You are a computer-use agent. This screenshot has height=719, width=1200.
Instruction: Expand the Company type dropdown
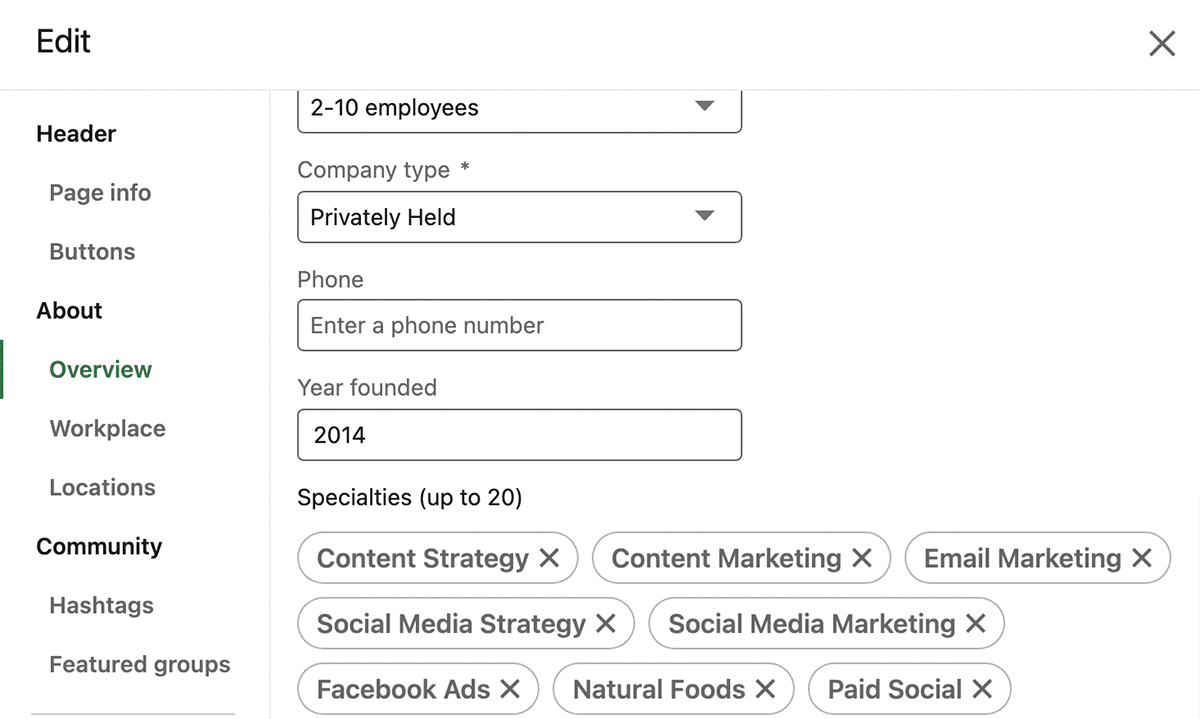pos(519,217)
